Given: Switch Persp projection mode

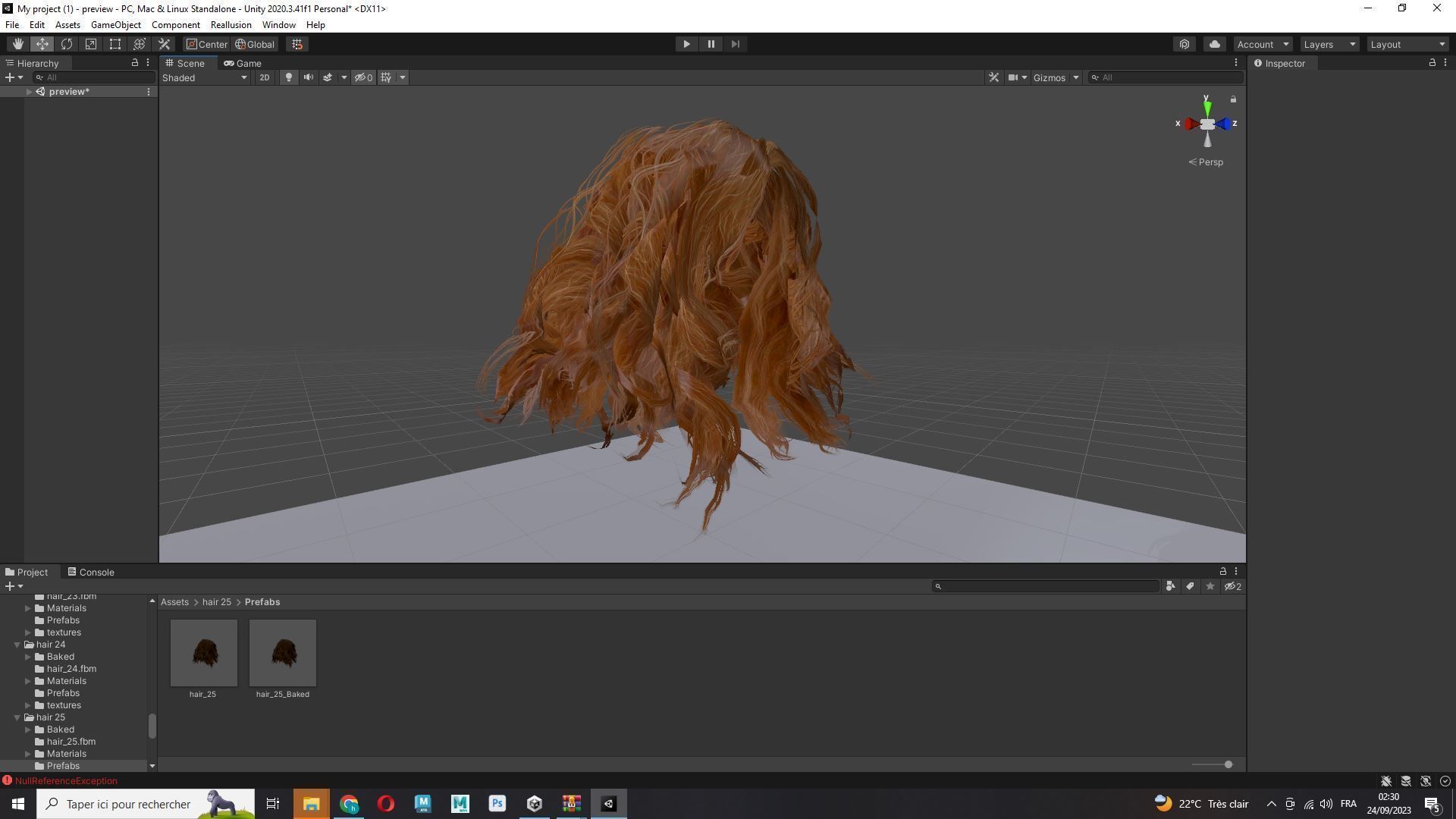Looking at the screenshot, I should (1206, 162).
